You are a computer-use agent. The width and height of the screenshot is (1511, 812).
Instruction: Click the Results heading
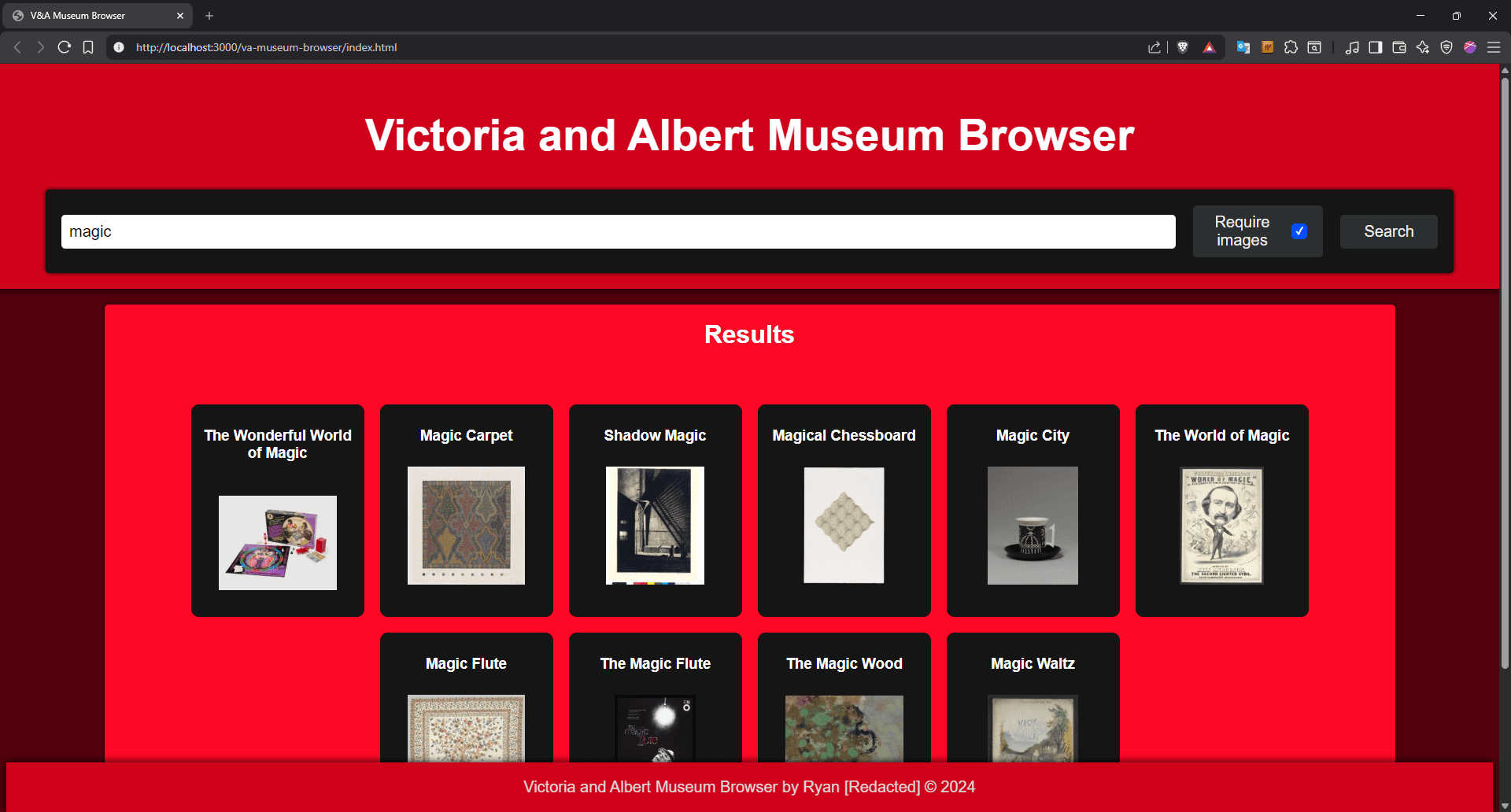749,334
